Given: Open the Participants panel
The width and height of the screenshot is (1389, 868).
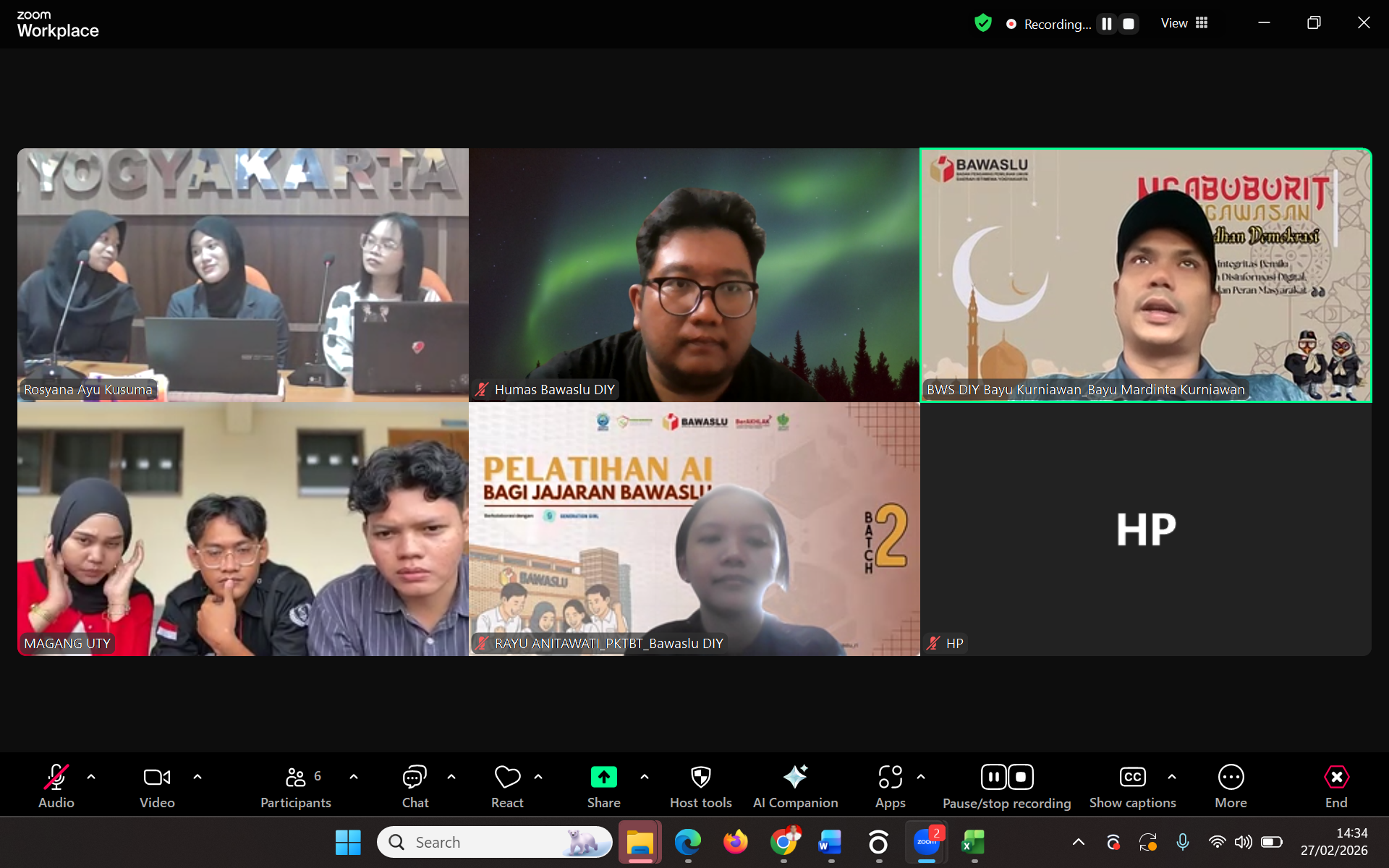Looking at the screenshot, I should point(296,786).
